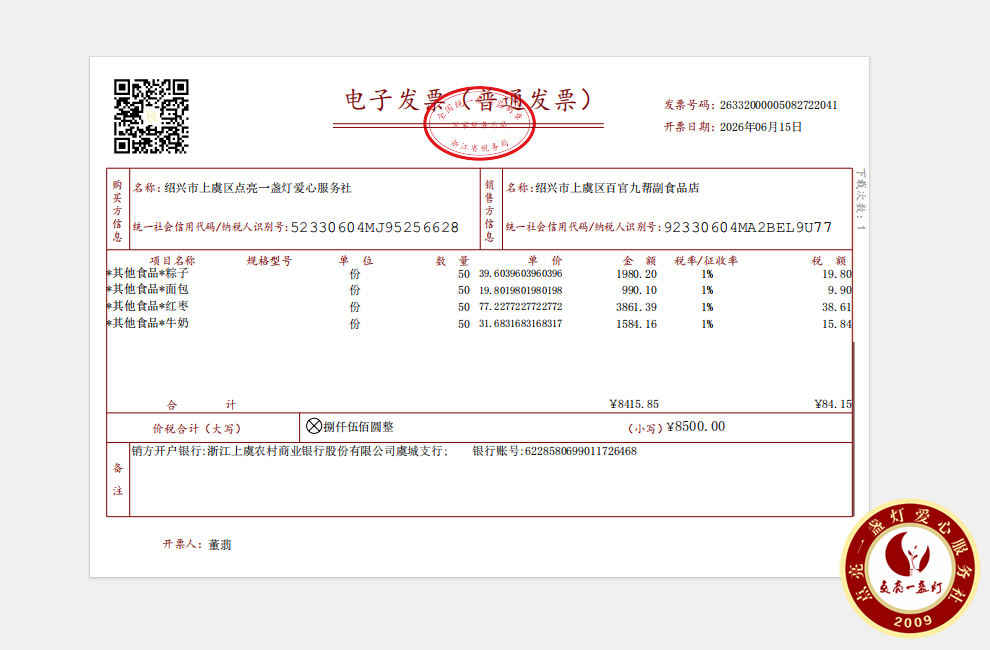
Task: Click the grand total ¥8500.00
Action: (x=696, y=426)
